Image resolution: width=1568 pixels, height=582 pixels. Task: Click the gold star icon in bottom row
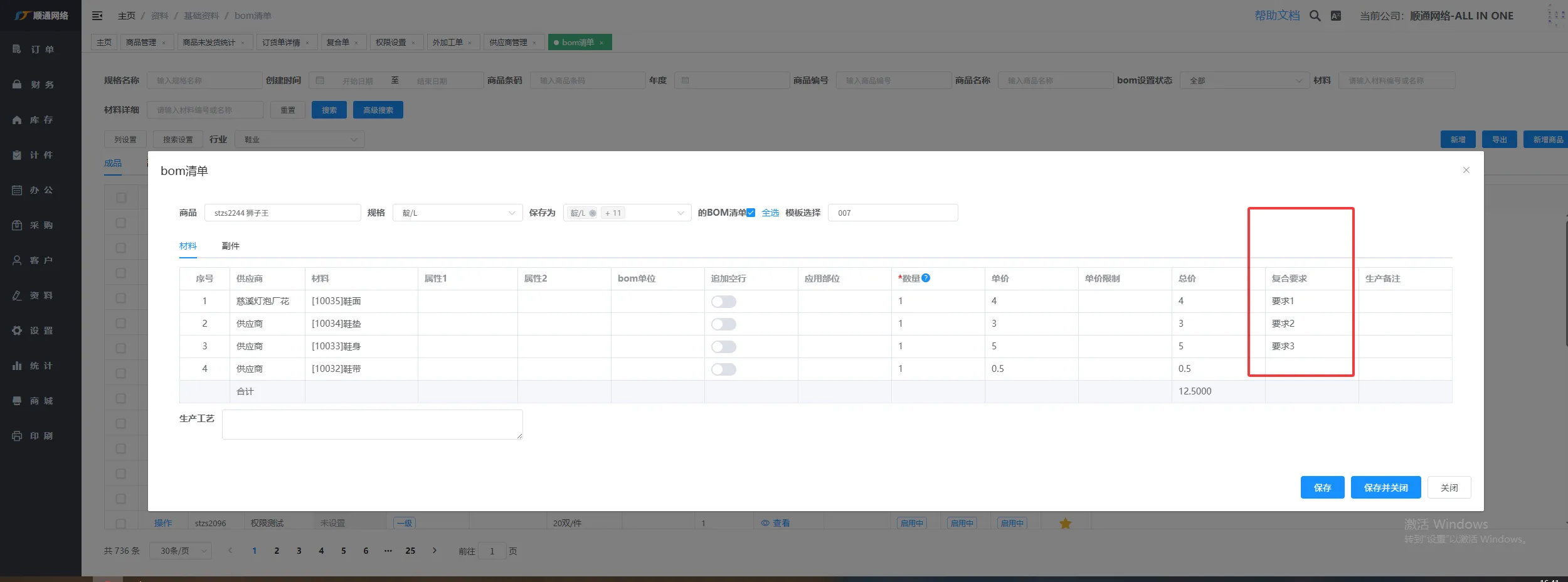pyautogui.click(x=1065, y=523)
